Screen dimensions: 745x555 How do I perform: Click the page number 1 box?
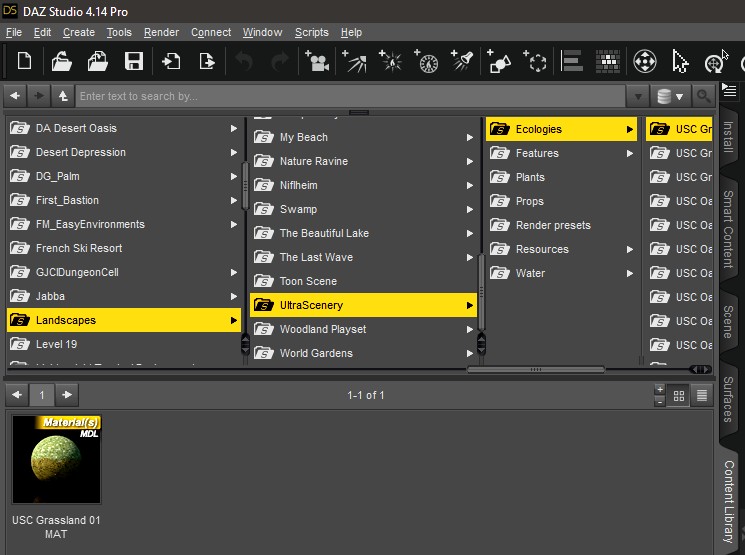coord(42,395)
